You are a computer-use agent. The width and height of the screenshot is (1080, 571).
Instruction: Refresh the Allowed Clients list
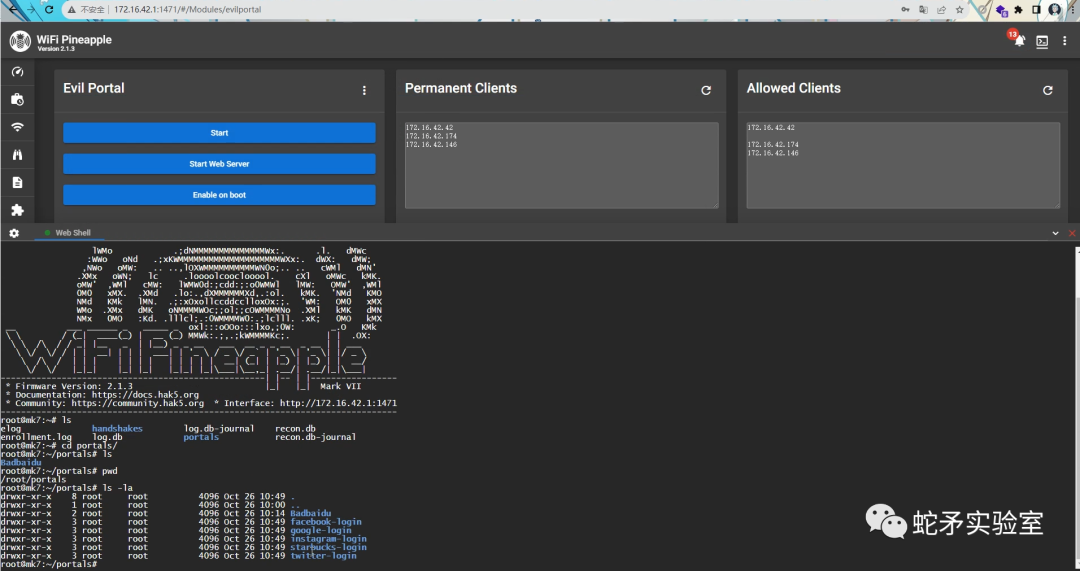1048,90
